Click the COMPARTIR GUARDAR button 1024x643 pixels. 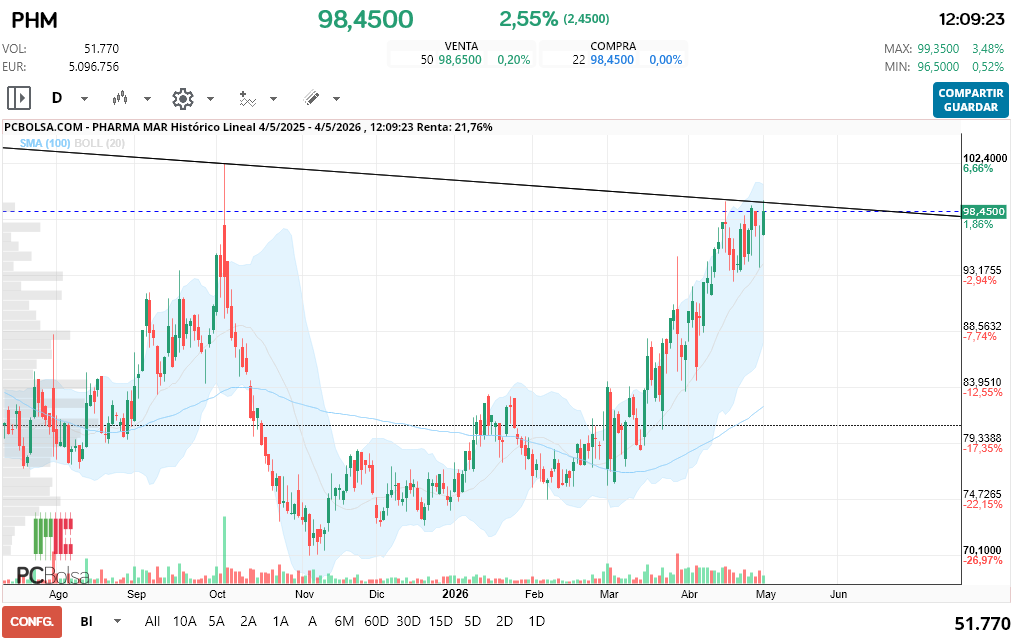tap(970, 100)
